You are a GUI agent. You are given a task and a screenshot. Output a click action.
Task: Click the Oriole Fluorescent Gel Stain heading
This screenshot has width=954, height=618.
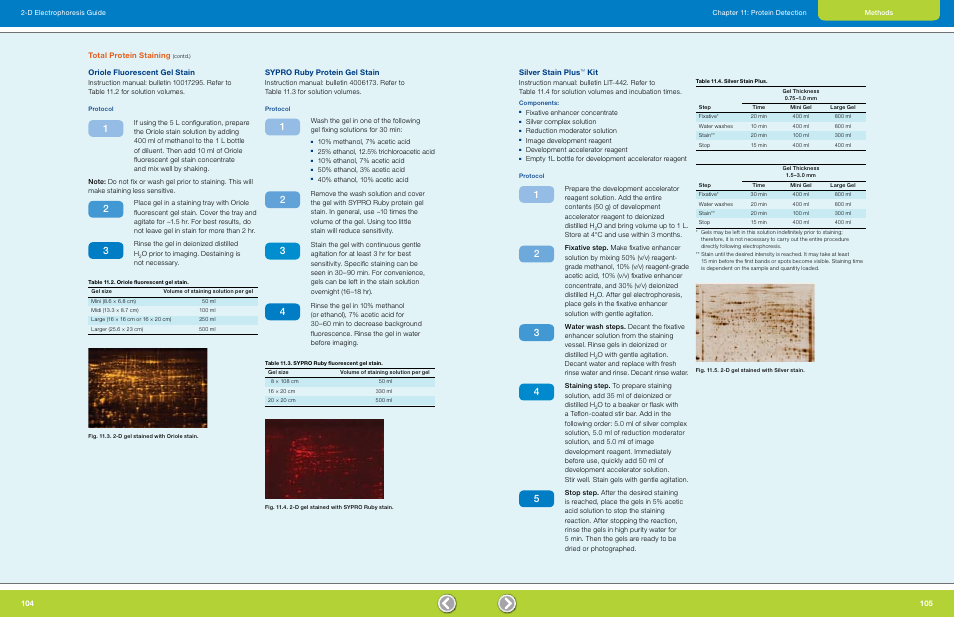coord(141,72)
